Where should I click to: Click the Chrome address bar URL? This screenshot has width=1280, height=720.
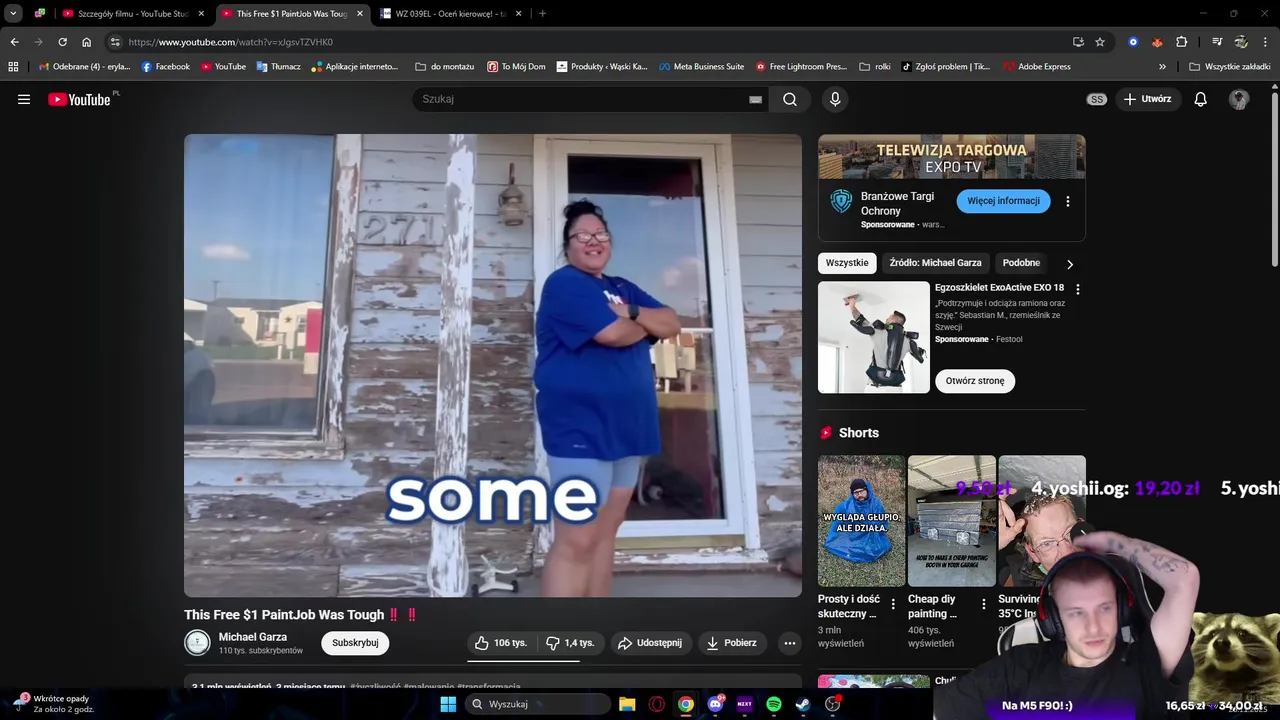230,42
